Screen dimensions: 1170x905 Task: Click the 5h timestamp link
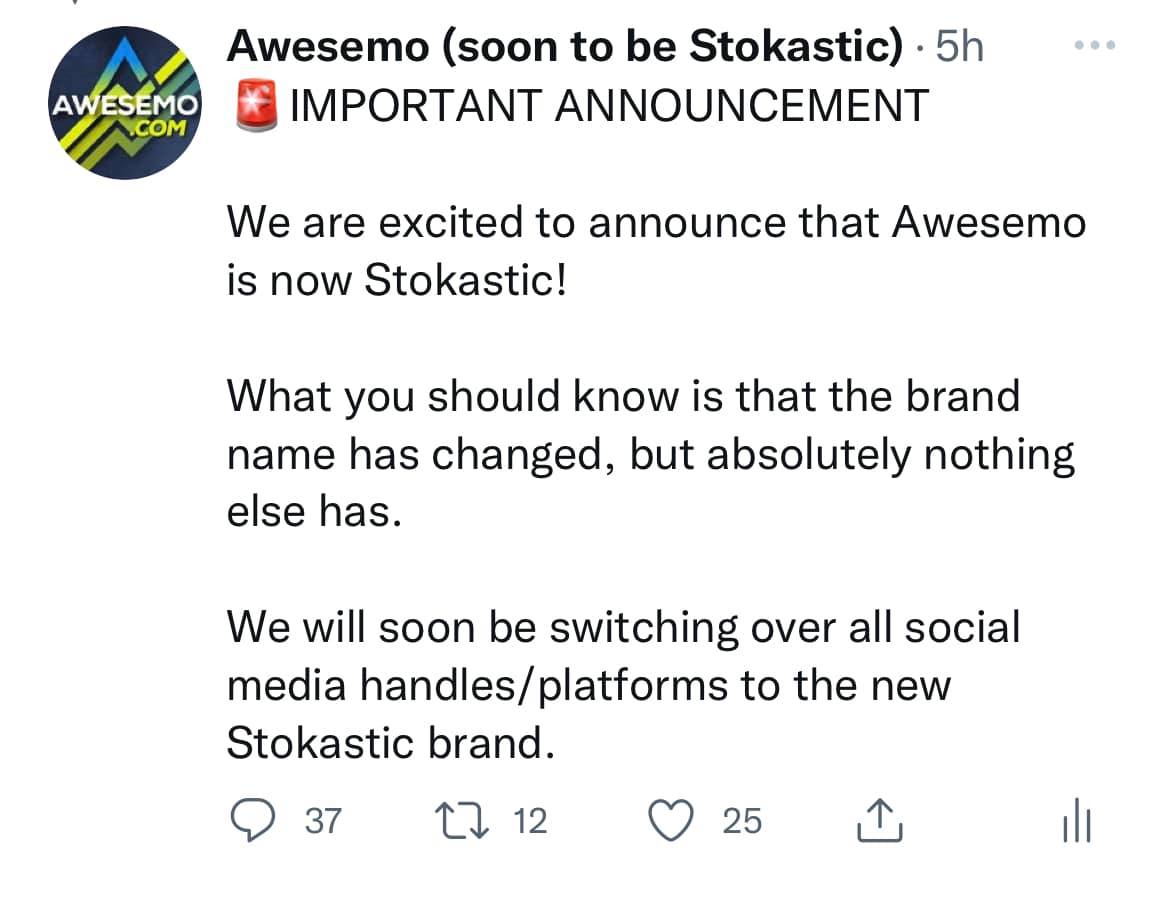click(x=960, y=46)
